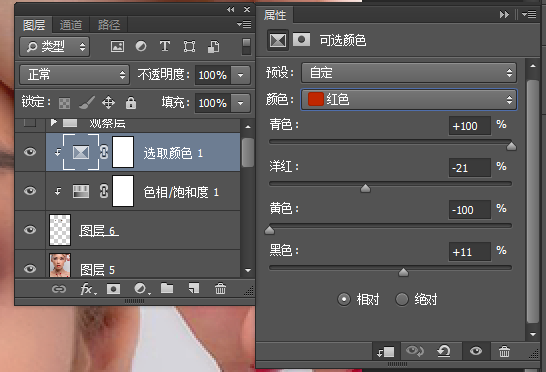Select the 相对 radio button

pos(344,299)
